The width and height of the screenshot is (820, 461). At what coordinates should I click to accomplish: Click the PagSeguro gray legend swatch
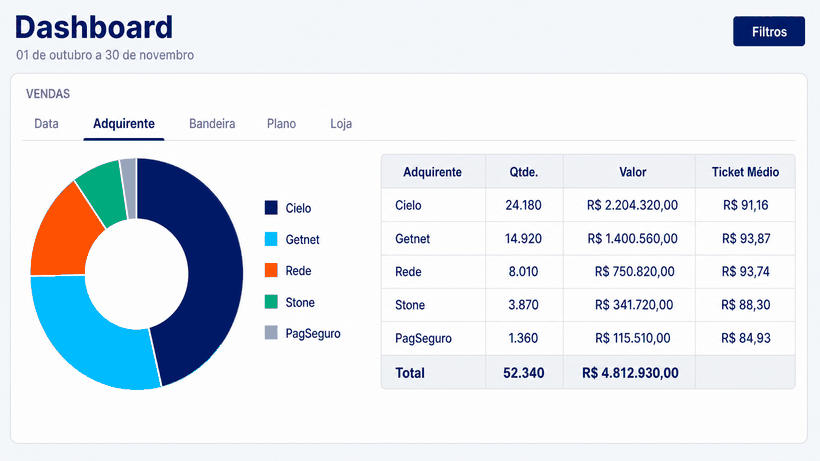271,332
